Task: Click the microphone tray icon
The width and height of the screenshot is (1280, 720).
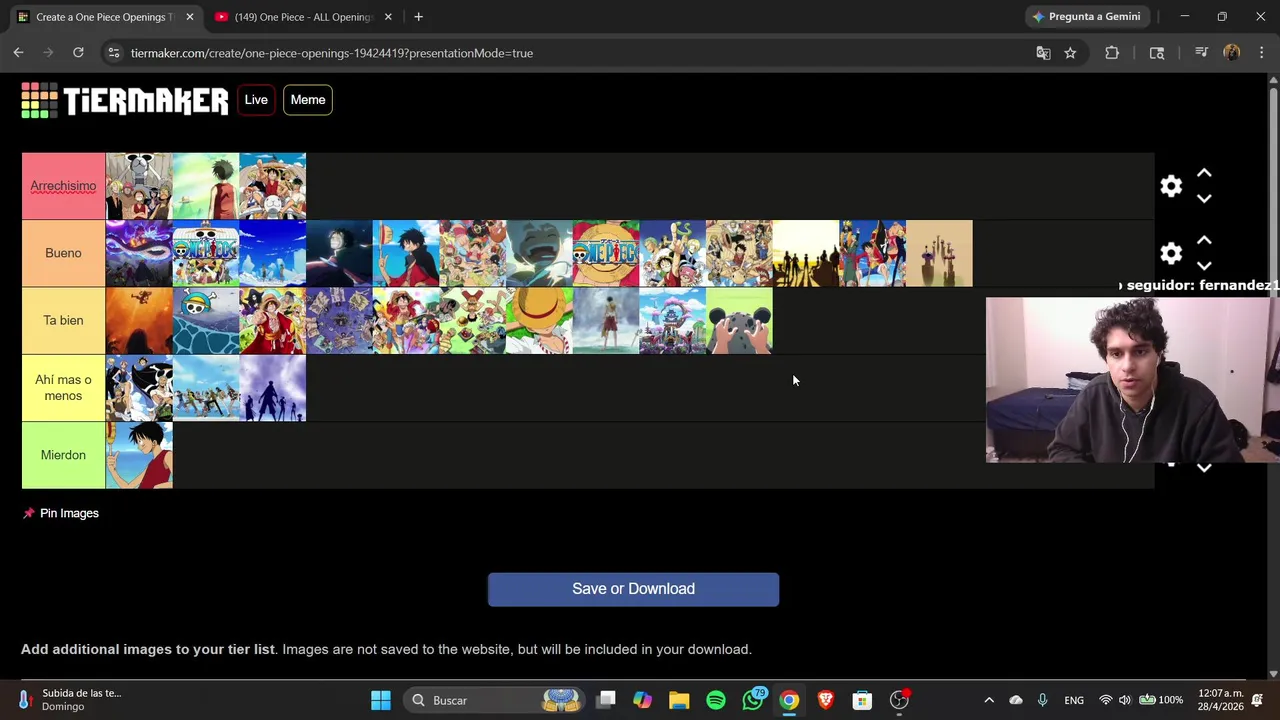Action: coord(1042,700)
